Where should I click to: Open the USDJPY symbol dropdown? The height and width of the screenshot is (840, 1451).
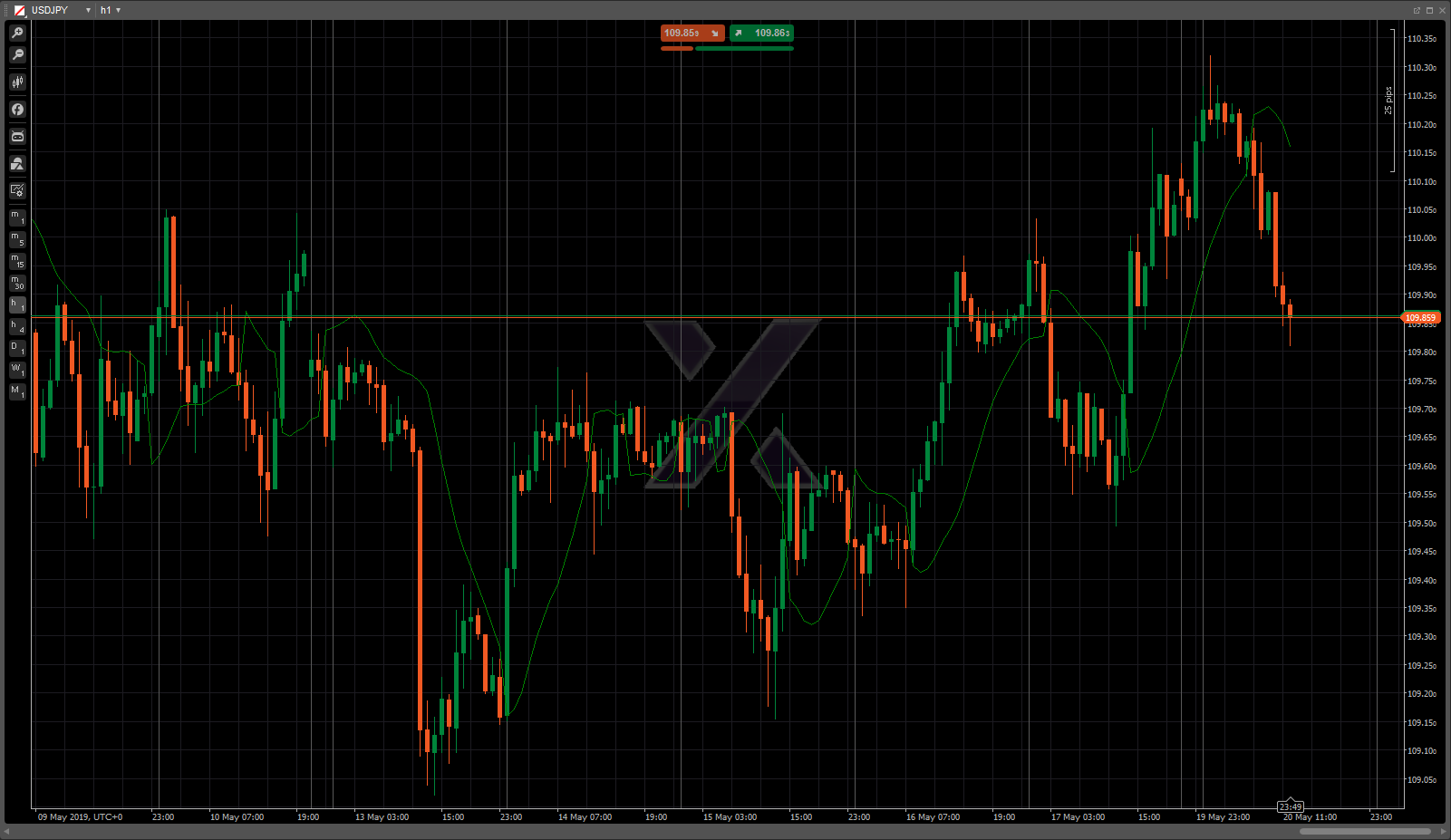coord(88,10)
